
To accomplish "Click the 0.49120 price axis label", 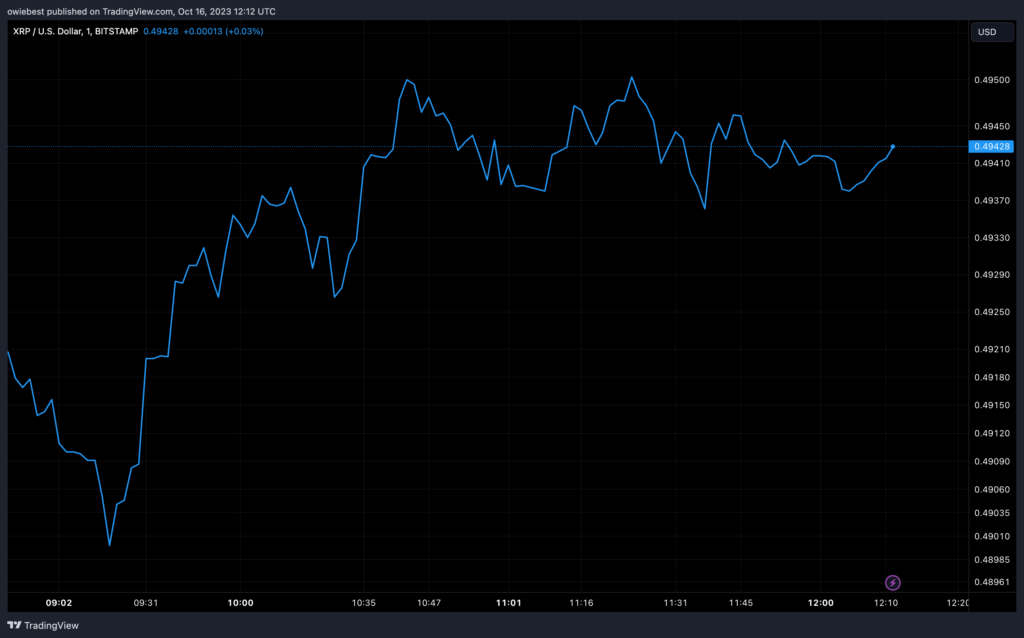I will (991, 433).
